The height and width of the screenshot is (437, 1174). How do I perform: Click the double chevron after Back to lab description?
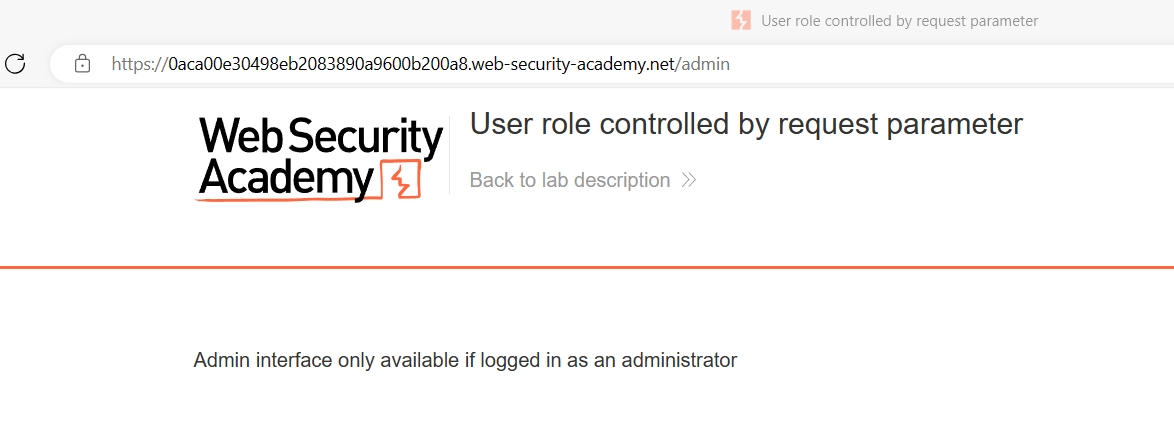(690, 180)
